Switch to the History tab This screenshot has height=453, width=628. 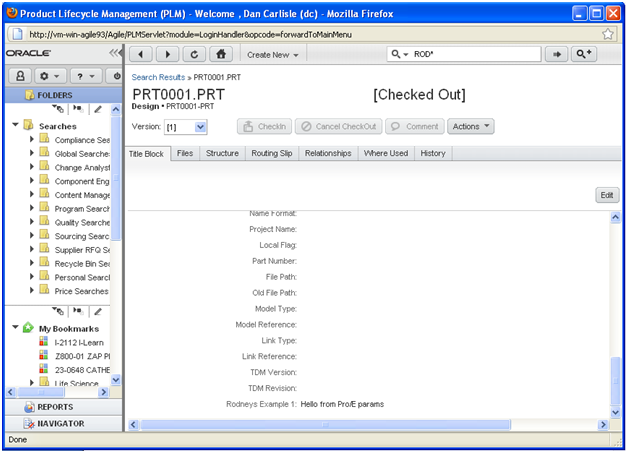coord(433,154)
